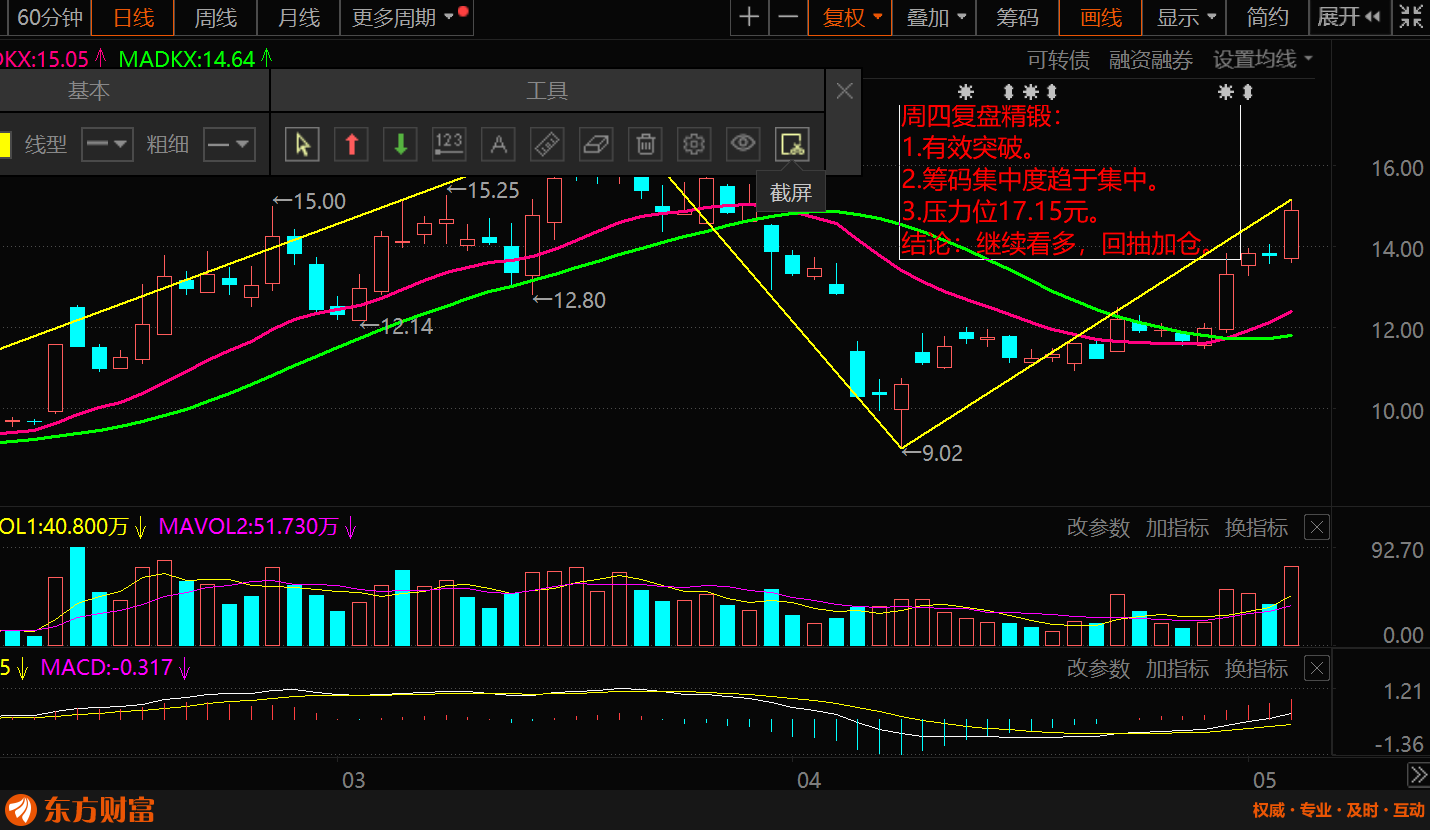Viewport: 1430px width, 830px height.
Task: Click the 融资融券 margin trading link
Action: pyautogui.click(x=1151, y=60)
